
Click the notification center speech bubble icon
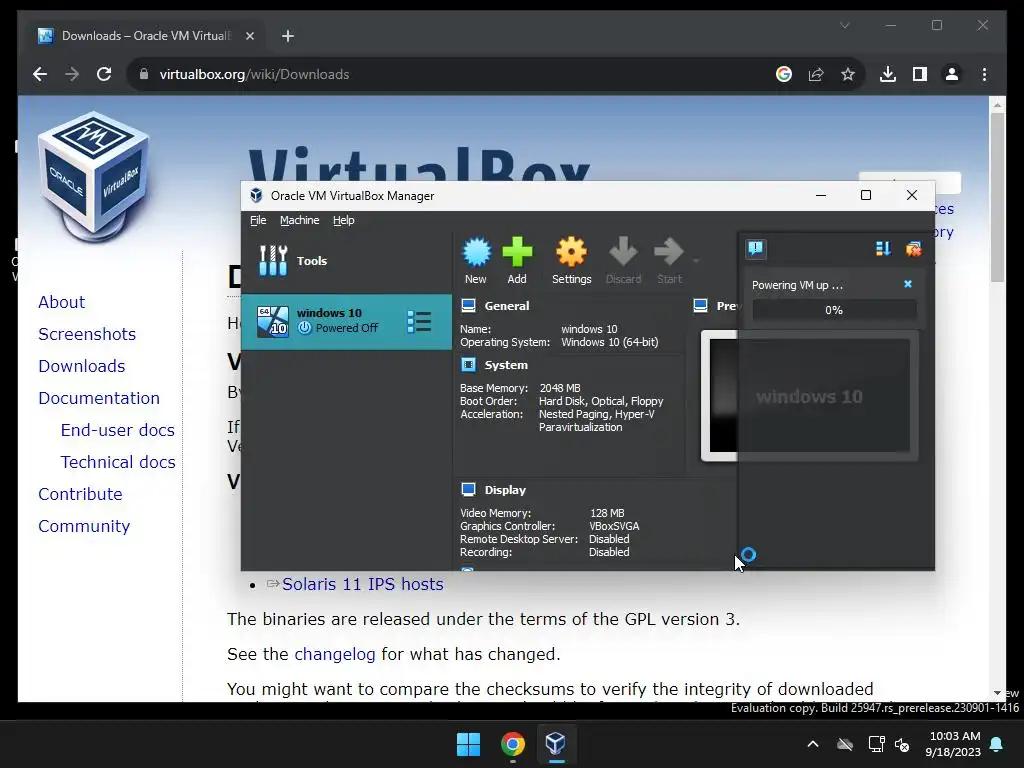(756, 248)
